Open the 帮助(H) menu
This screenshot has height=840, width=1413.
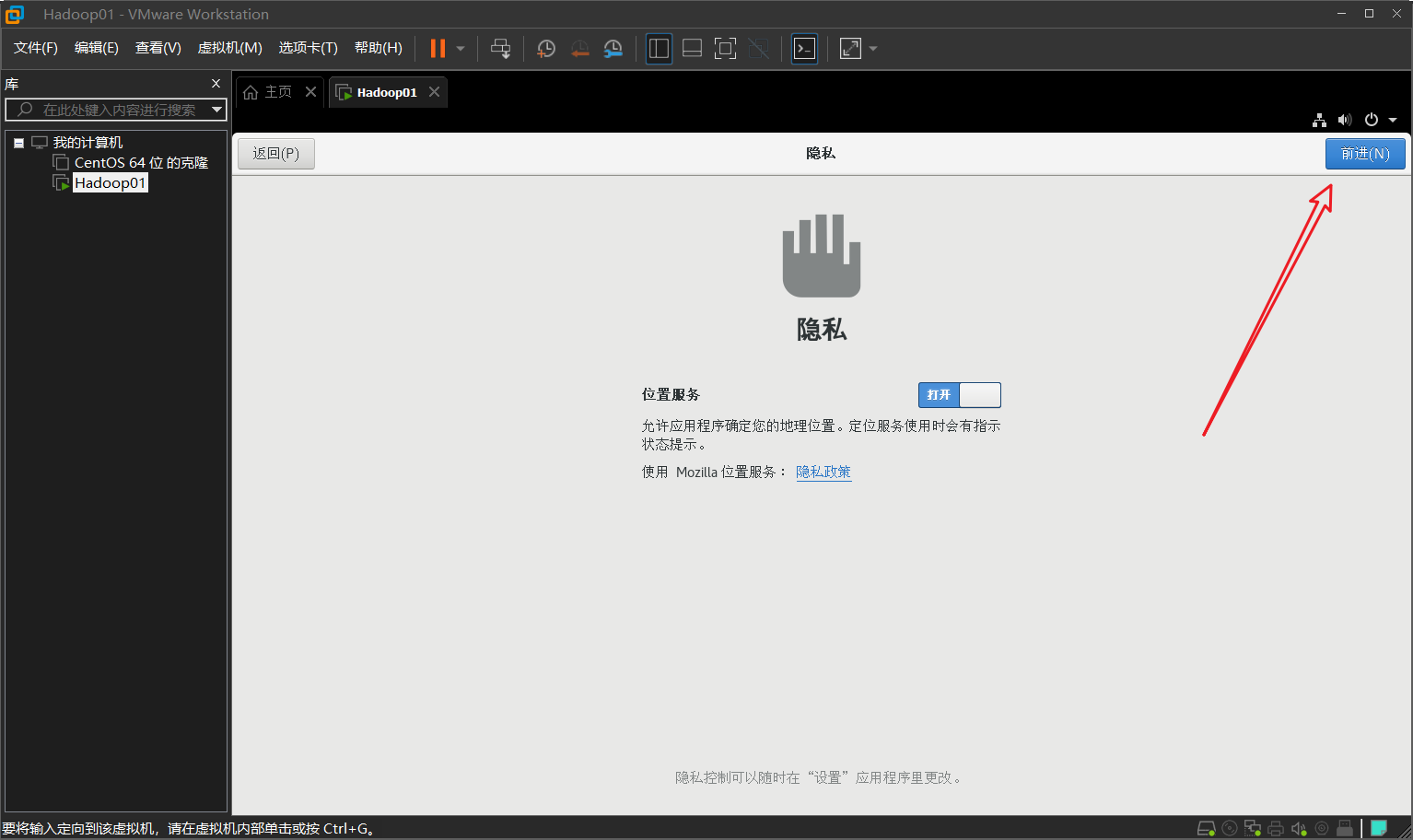[x=379, y=48]
